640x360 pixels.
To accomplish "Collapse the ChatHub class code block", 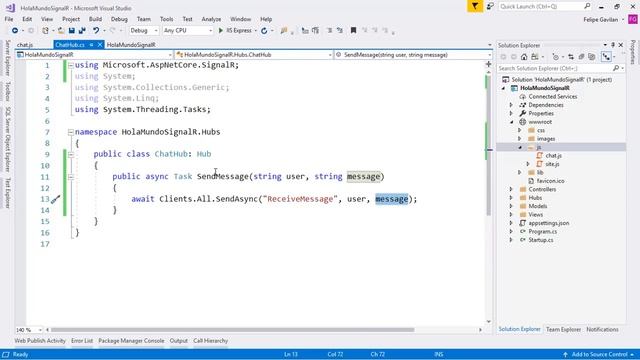I will pos(71,155).
